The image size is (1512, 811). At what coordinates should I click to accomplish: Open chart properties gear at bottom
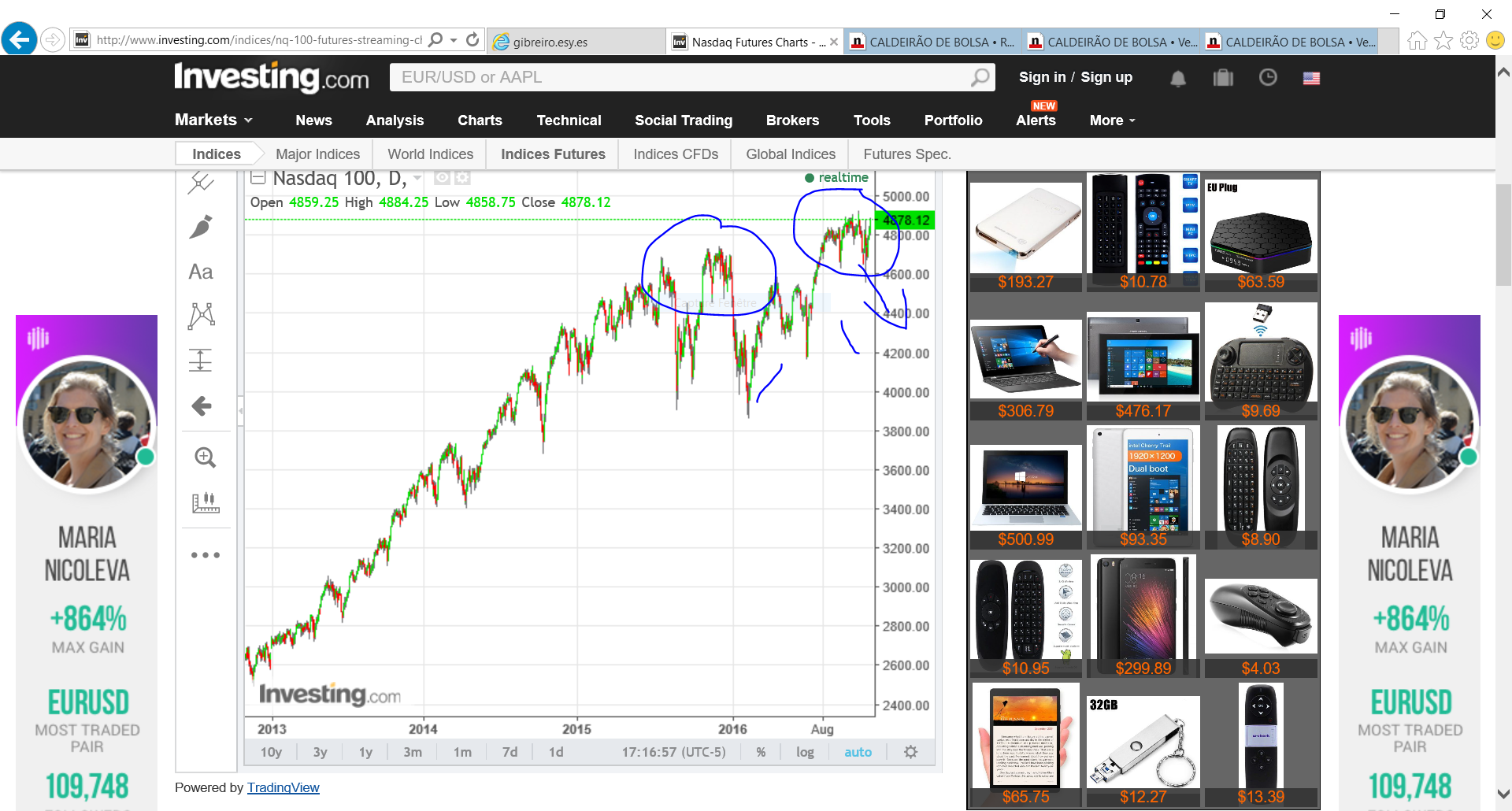coord(911,752)
